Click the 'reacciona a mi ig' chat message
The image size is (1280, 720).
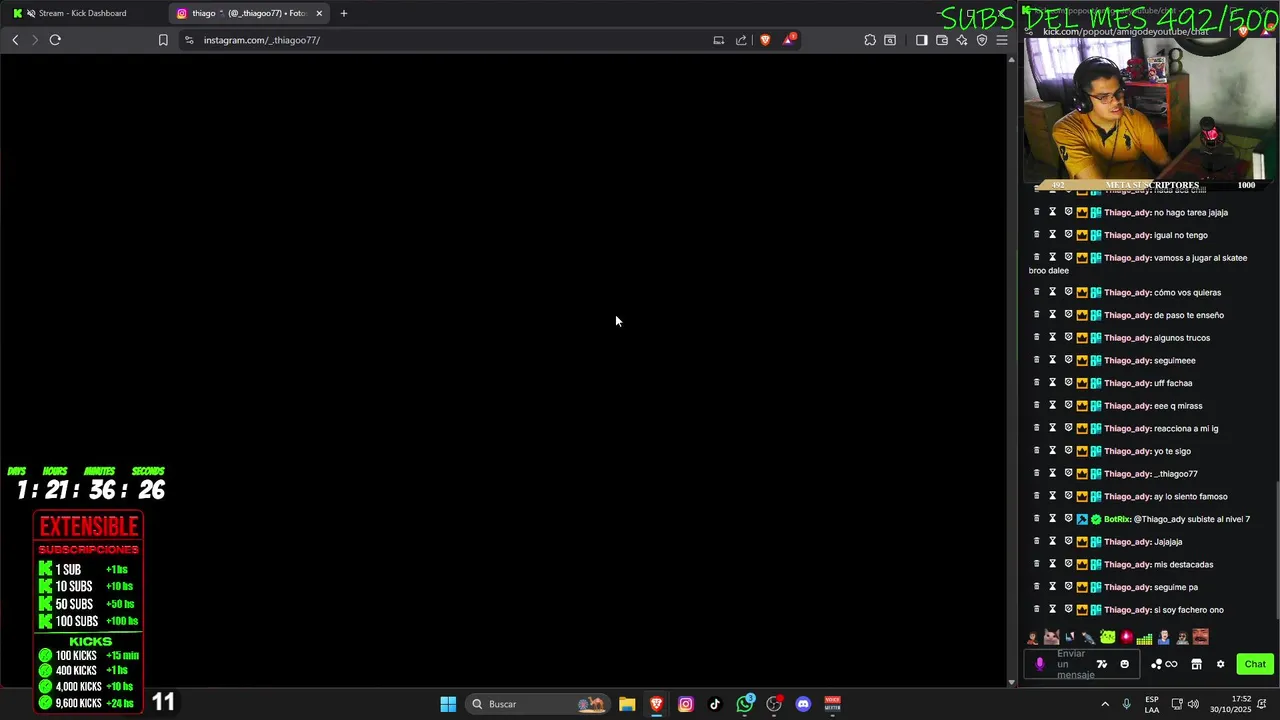tap(1186, 428)
